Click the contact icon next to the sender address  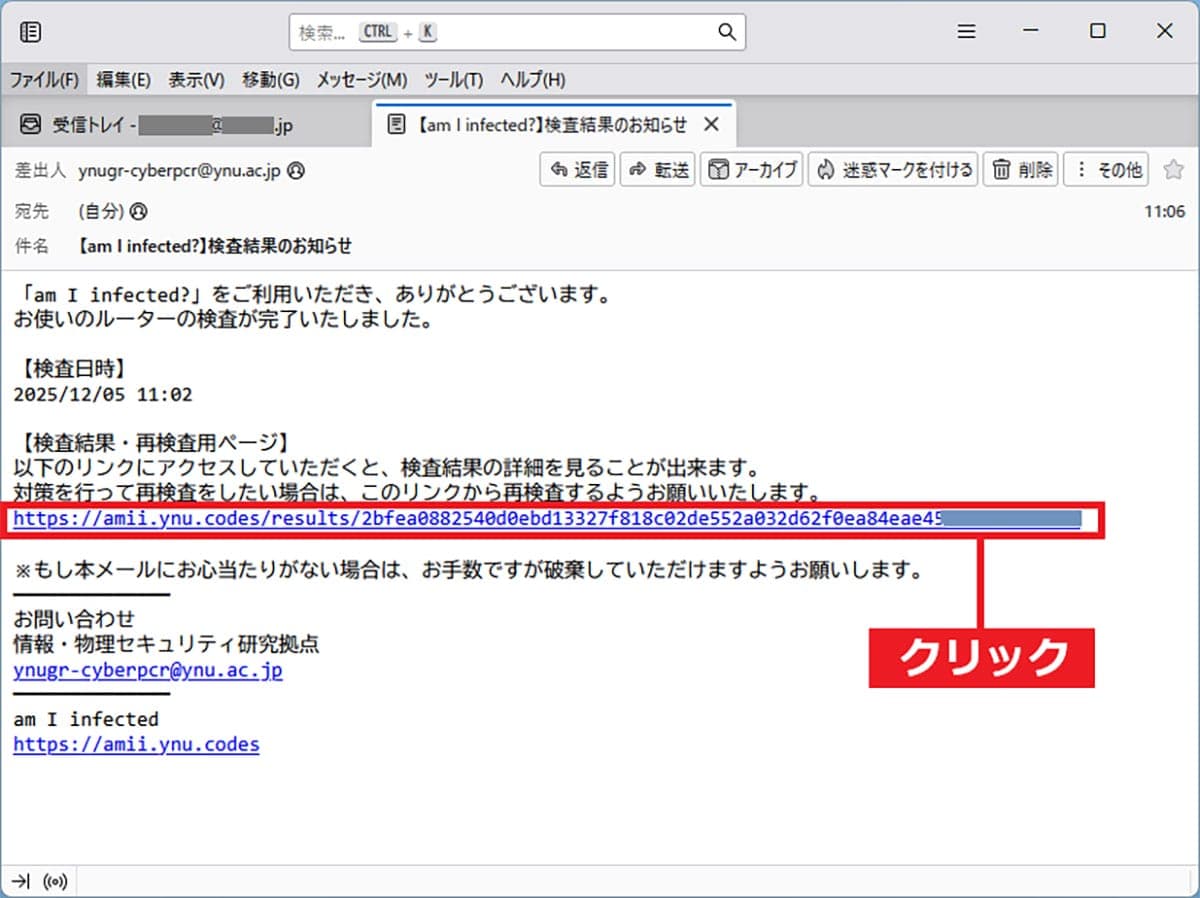[294, 170]
